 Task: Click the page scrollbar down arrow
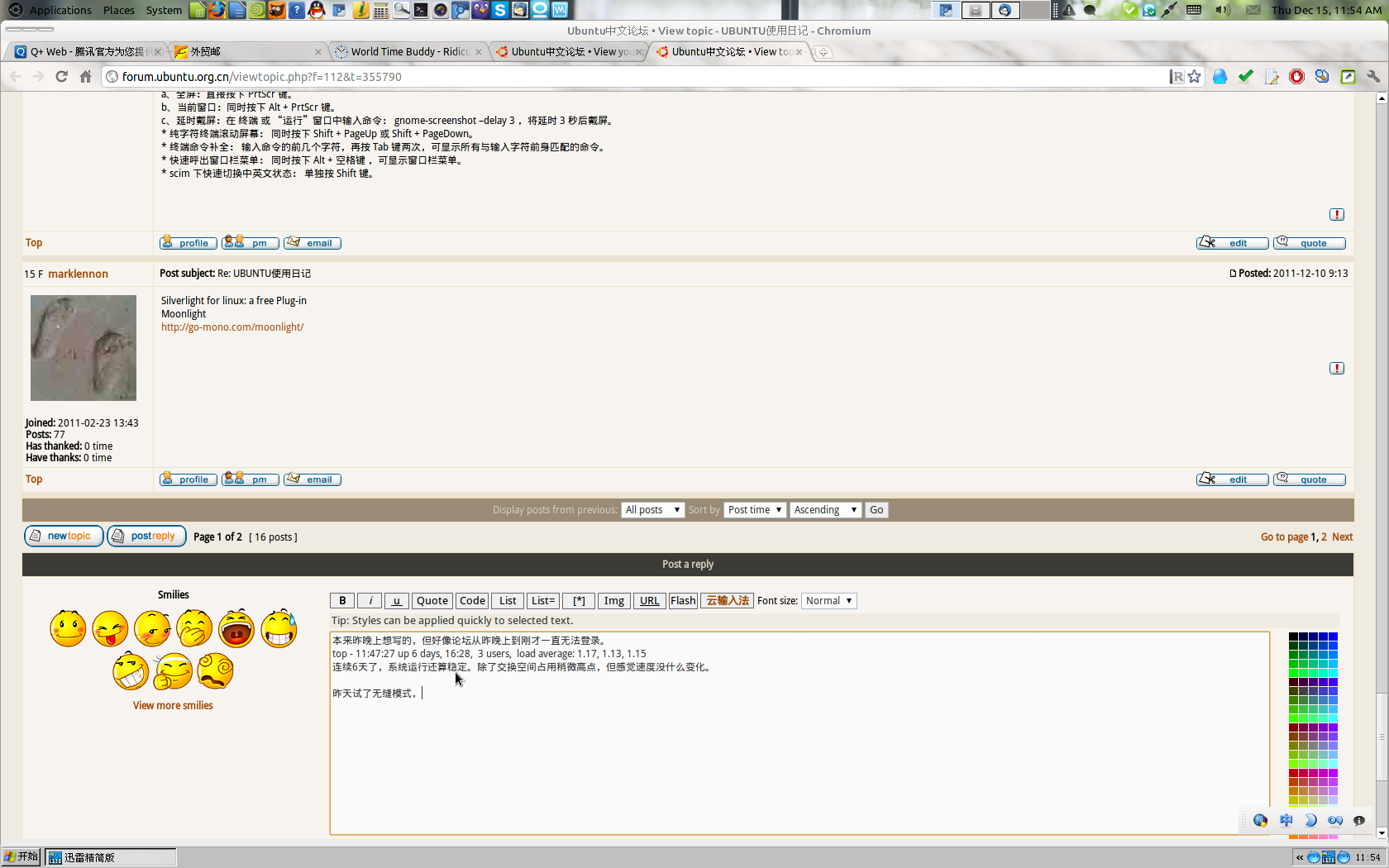coord(1382,832)
